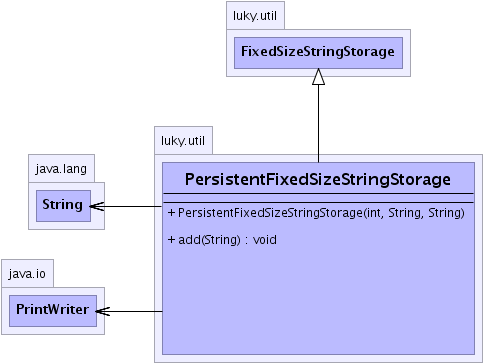
Task: Click the top luky.util package tab
Action: point(255,15)
